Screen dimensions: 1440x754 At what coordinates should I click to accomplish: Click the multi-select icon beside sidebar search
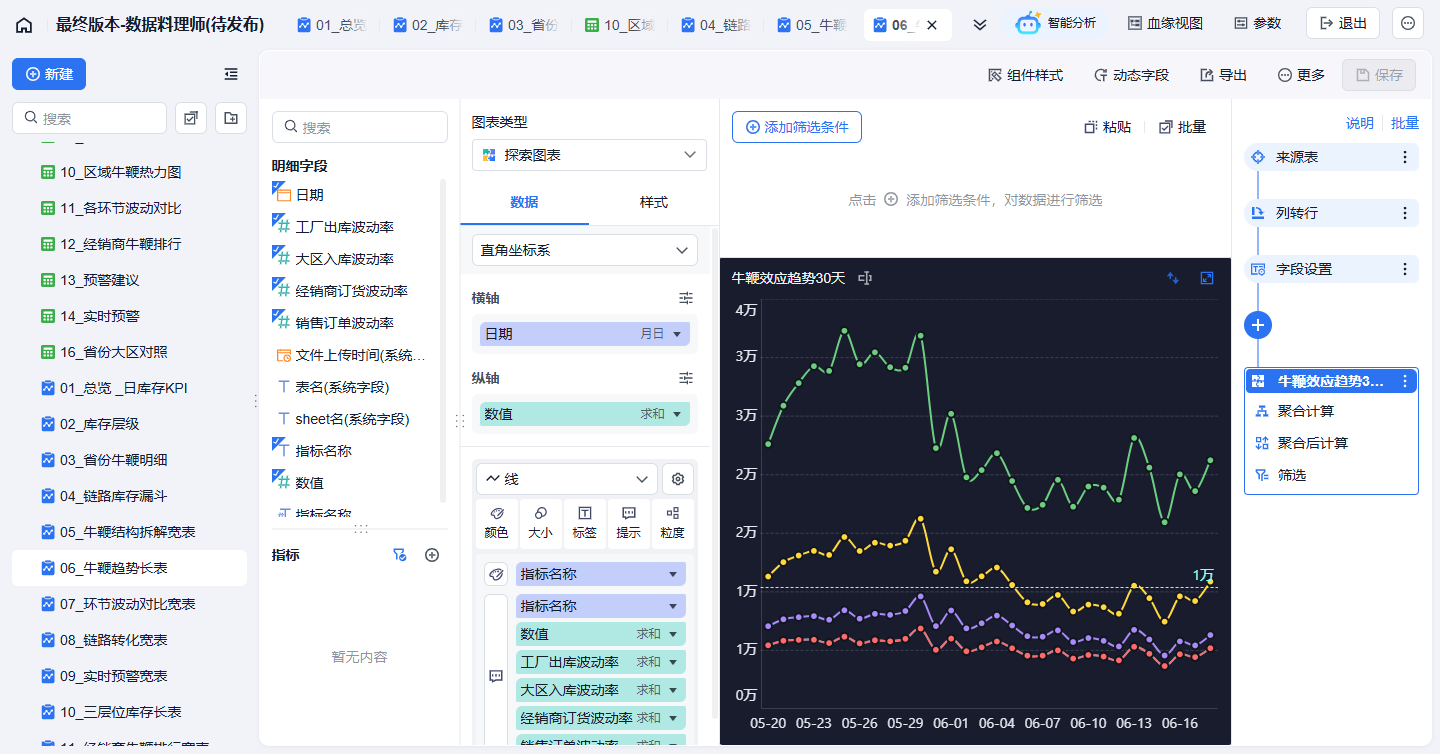coord(191,118)
